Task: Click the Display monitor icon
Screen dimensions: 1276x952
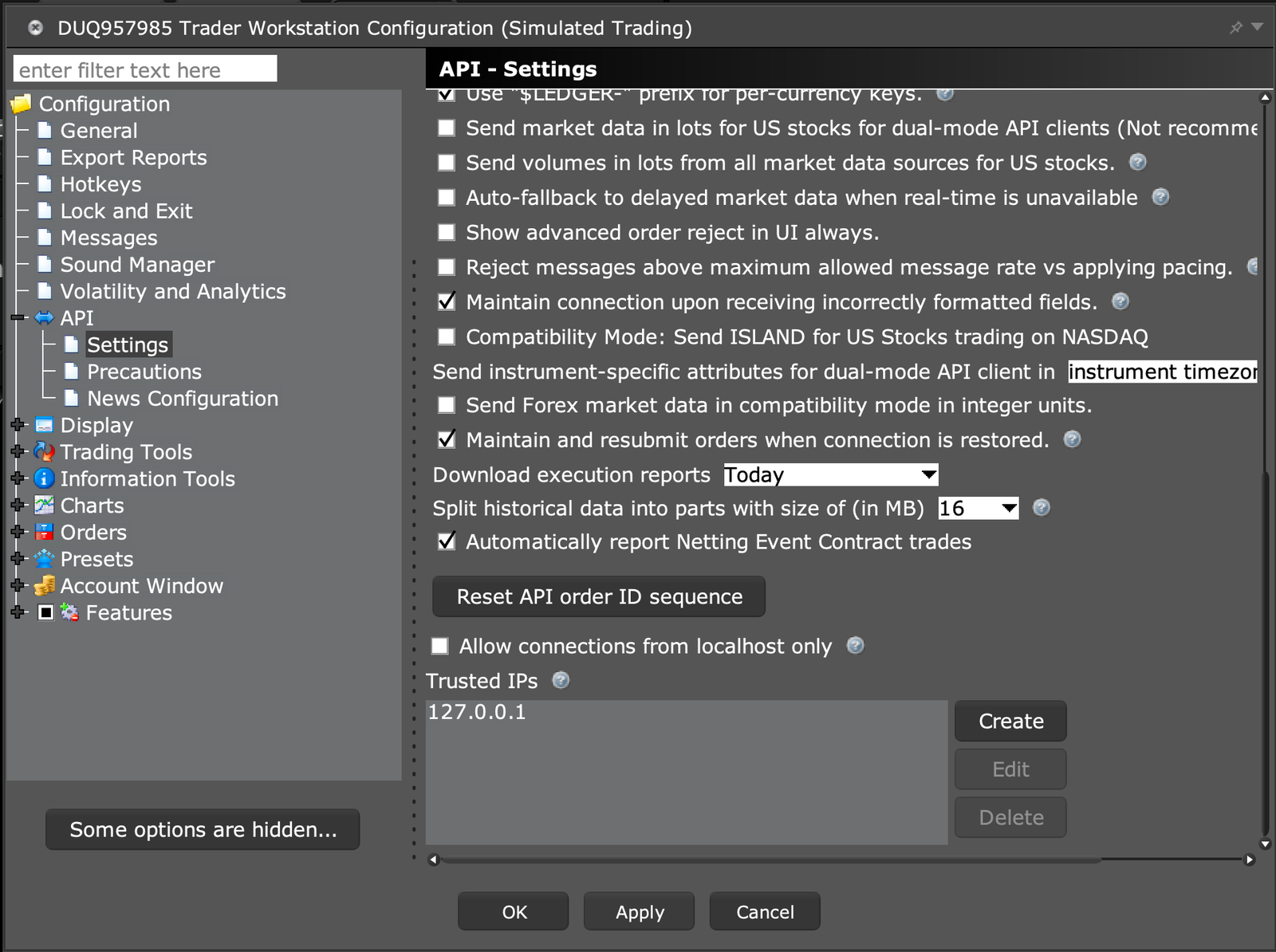Action: 45,425
